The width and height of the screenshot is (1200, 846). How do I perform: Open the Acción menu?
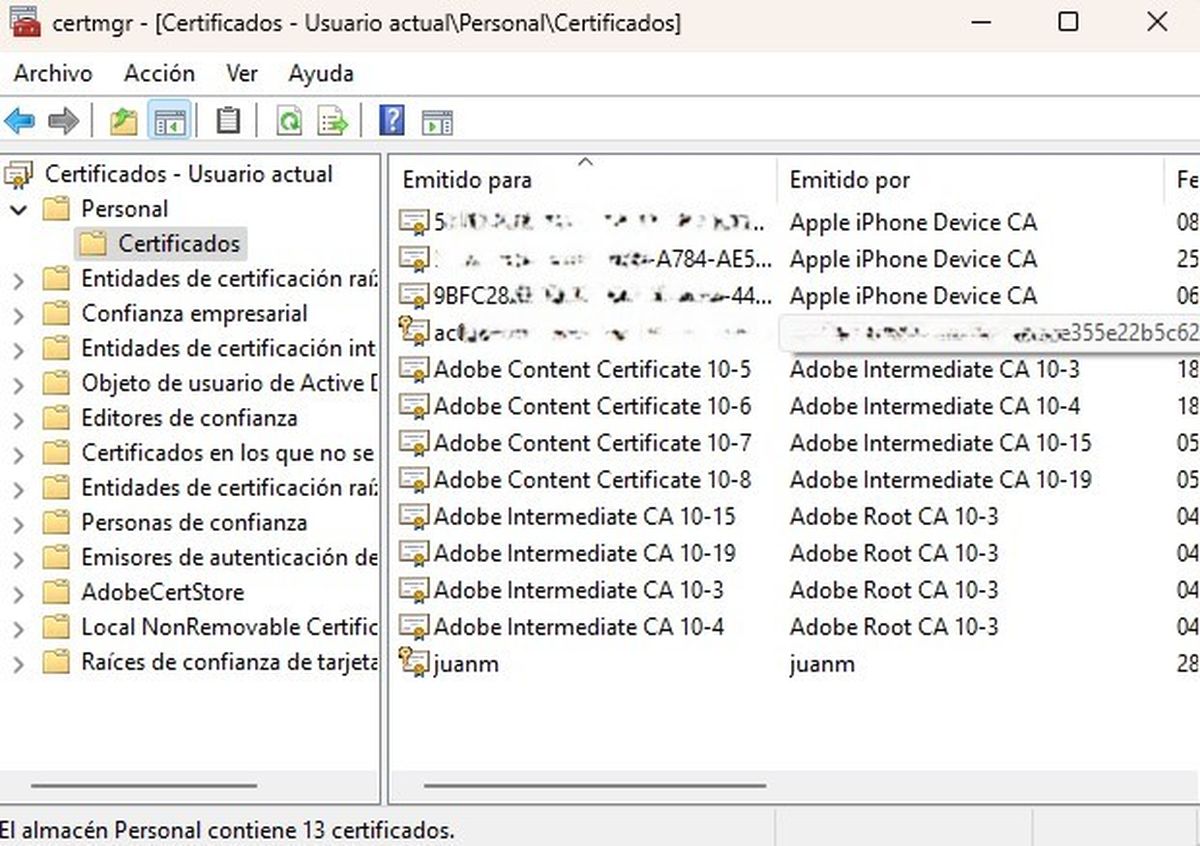(158, 73)
